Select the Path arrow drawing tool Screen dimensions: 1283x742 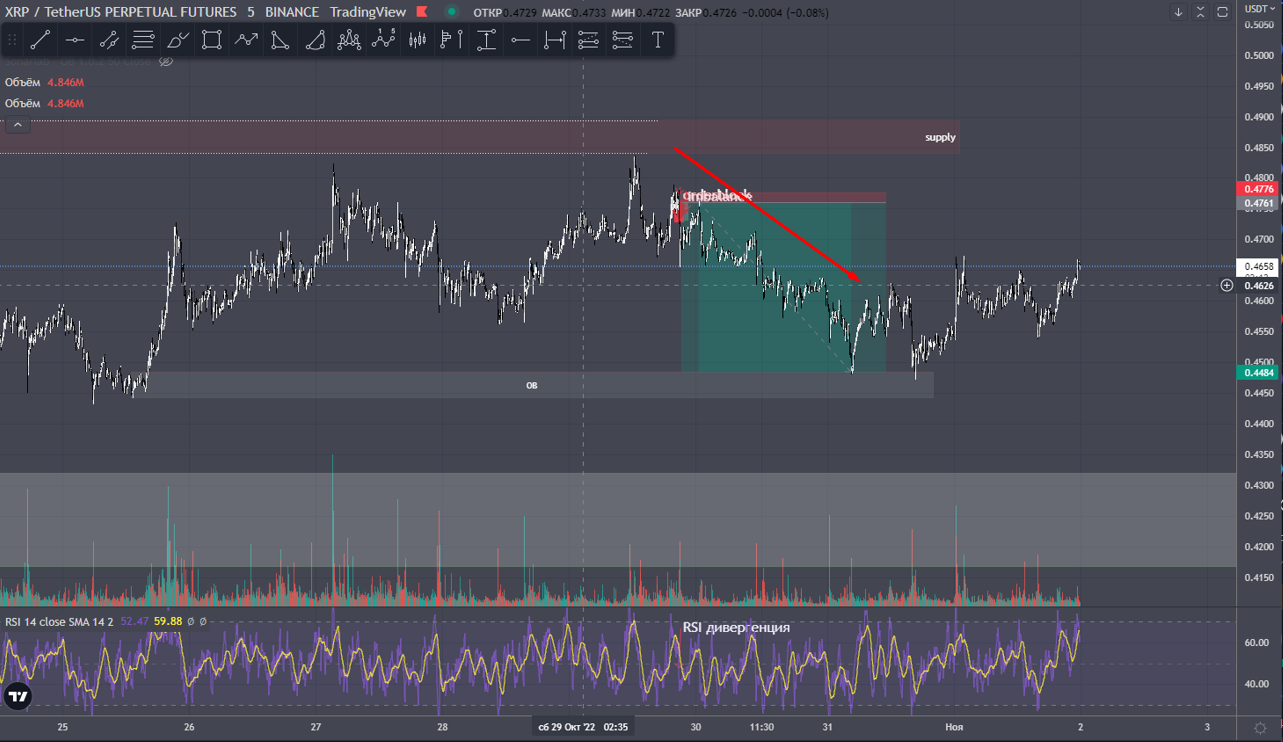(246, 40)
